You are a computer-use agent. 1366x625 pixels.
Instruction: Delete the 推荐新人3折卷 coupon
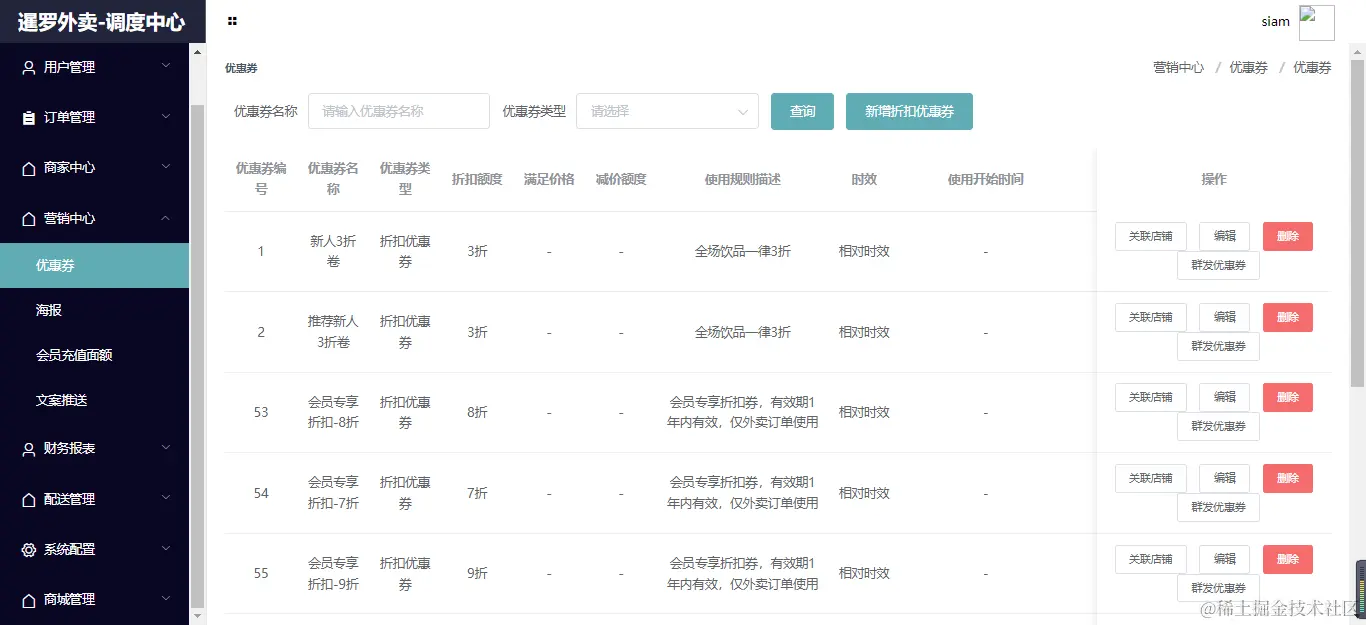pyautogui.click(x=1288, y=317)
